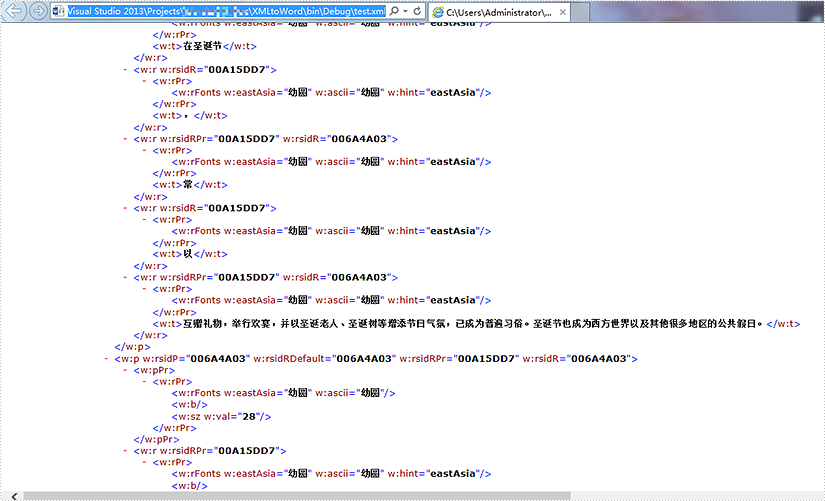
Task: Click the address bar path ending in test.xml
Action: 226,11
